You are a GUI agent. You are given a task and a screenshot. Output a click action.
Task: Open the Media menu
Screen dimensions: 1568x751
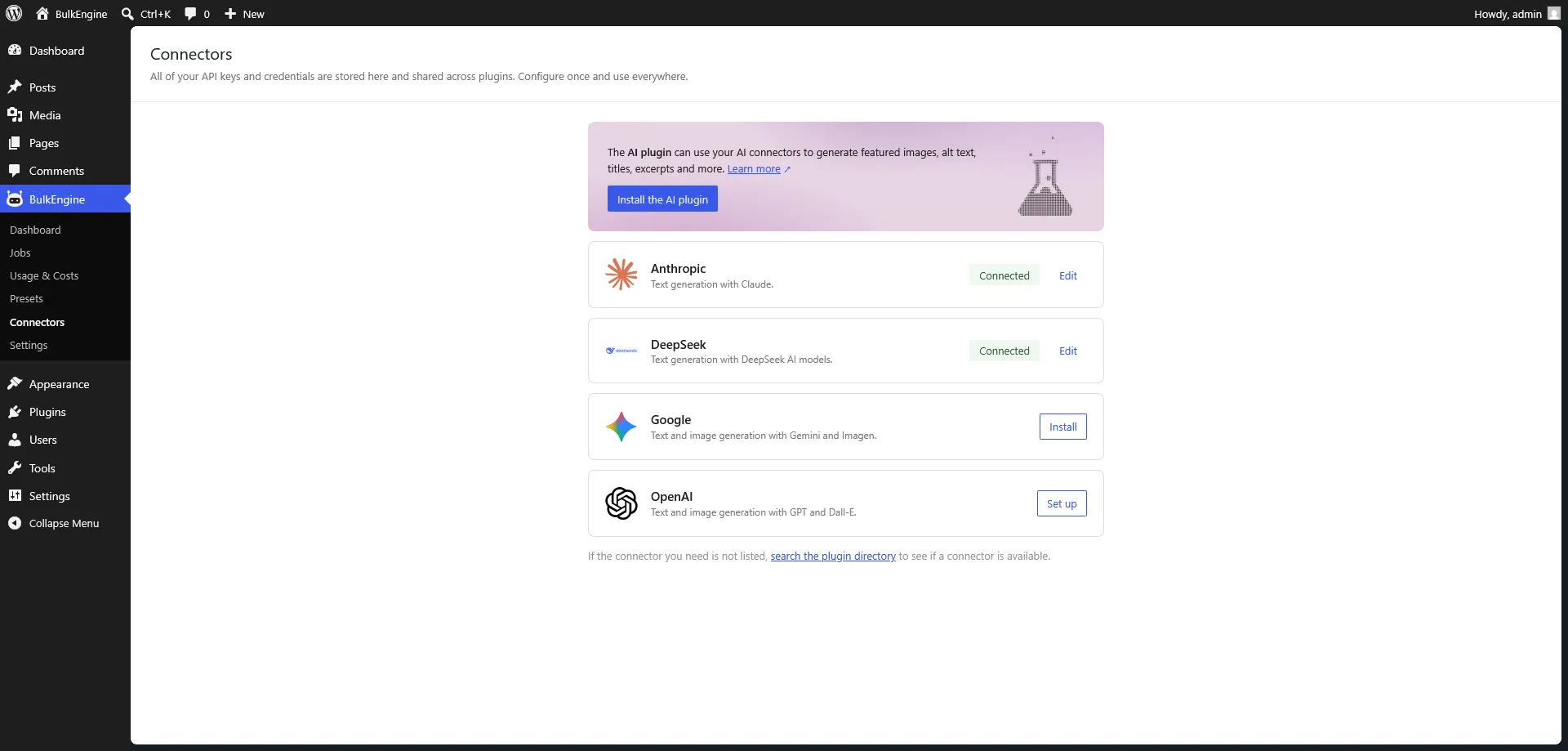point(65,115)
